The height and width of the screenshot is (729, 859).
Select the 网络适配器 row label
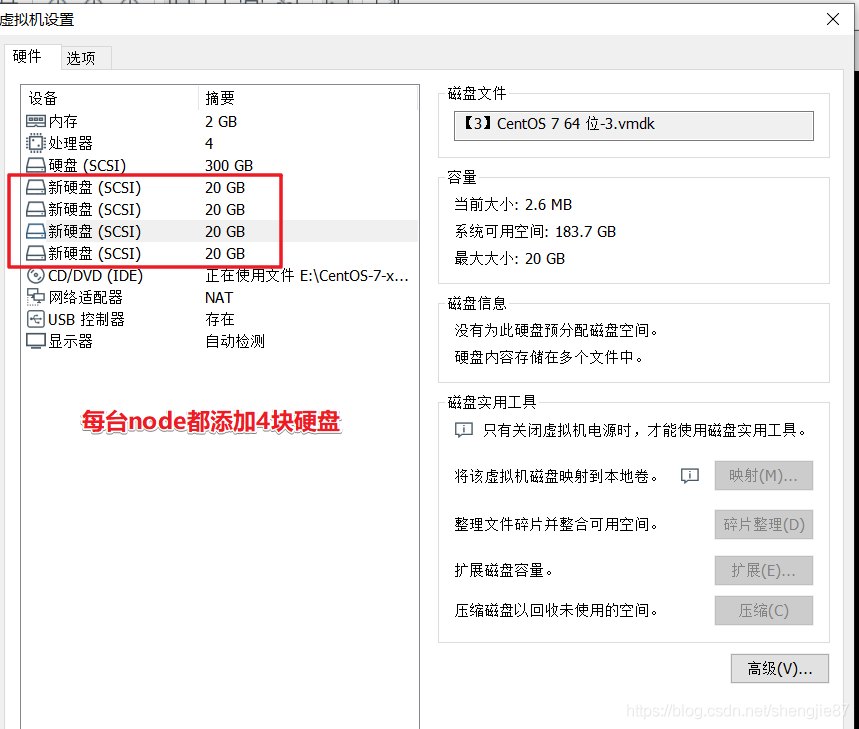pyautogui.click(x=85, y=297)
